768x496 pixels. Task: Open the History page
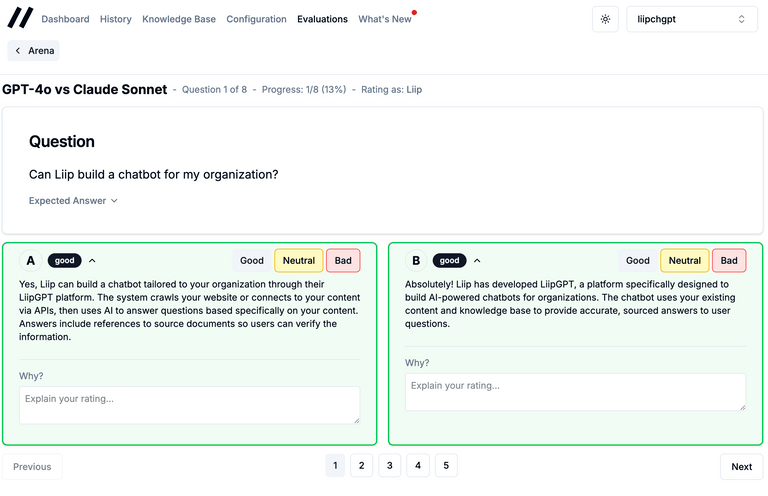116,19
